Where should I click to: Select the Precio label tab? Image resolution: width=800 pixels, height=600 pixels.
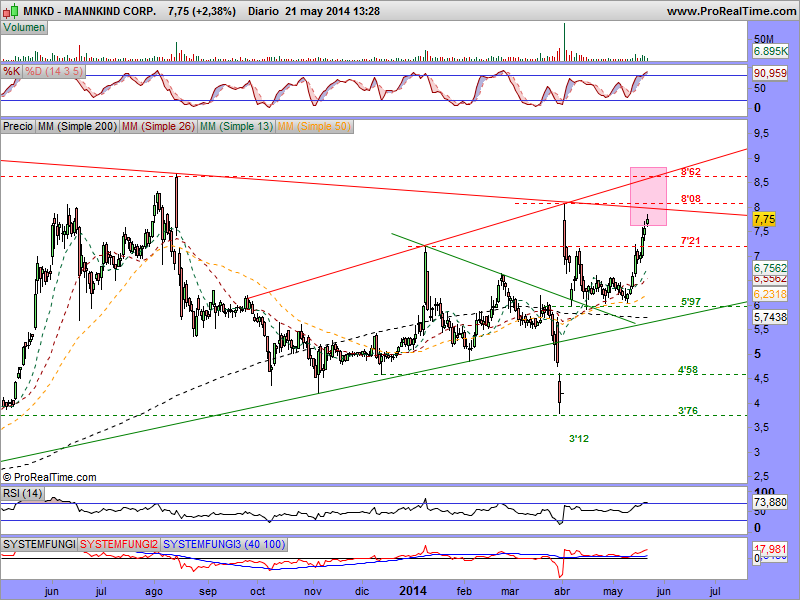[x=18, y=126]
